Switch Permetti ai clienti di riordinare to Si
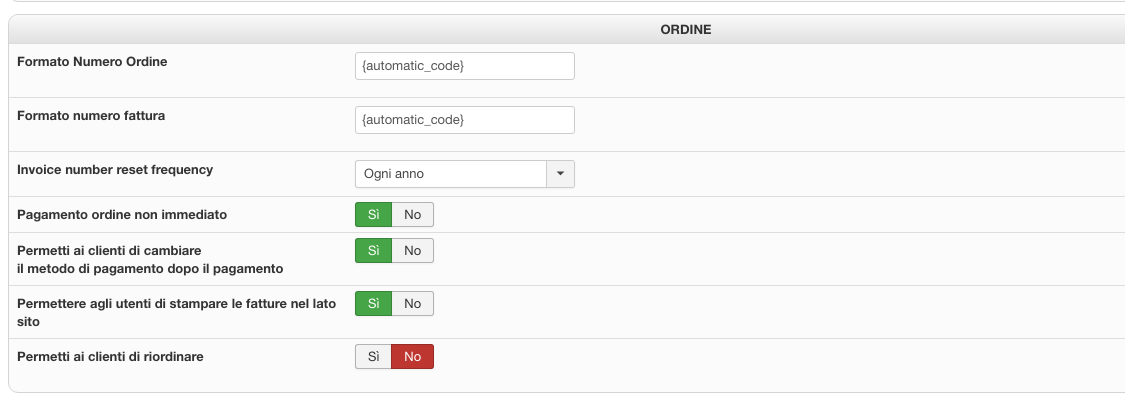Screen dimensions: 1125x404 point(373,357)
